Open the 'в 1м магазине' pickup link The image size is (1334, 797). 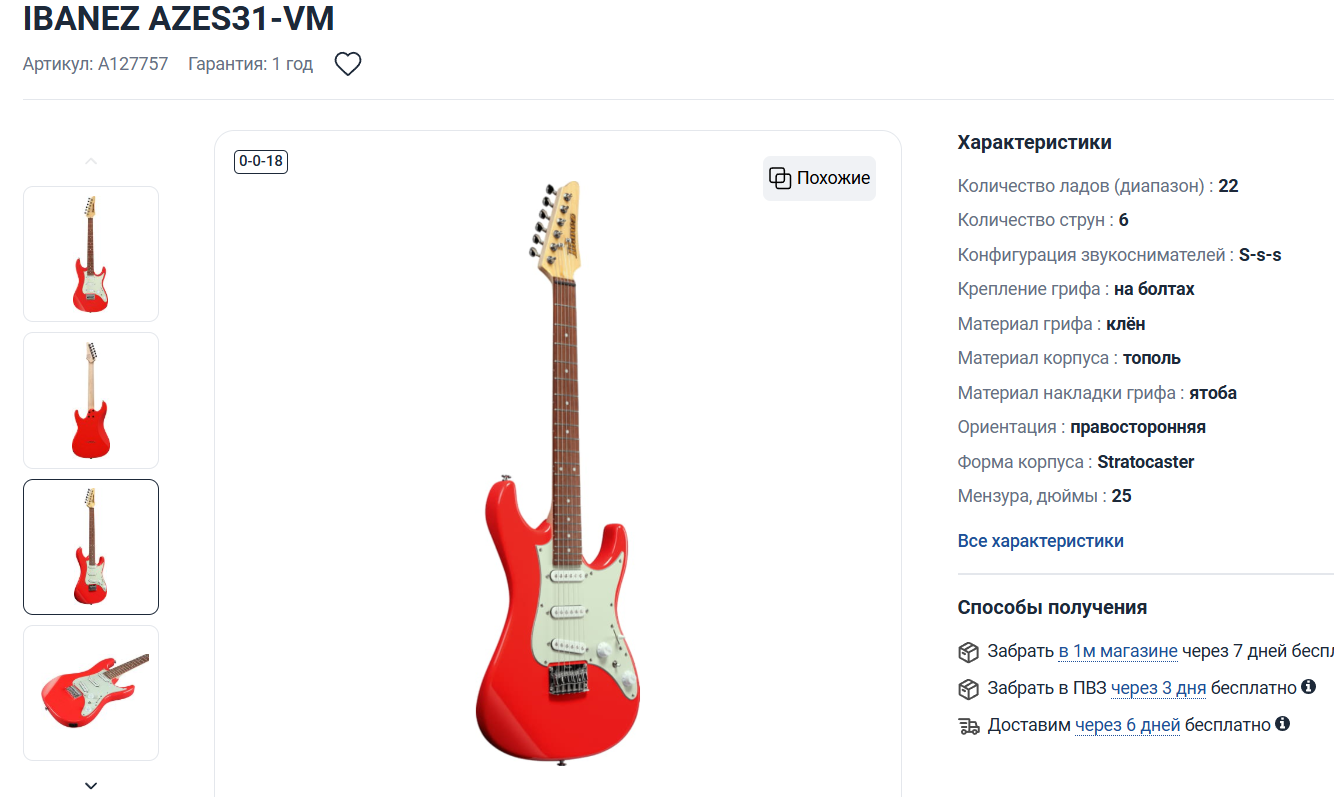[x=1118, y=652]
